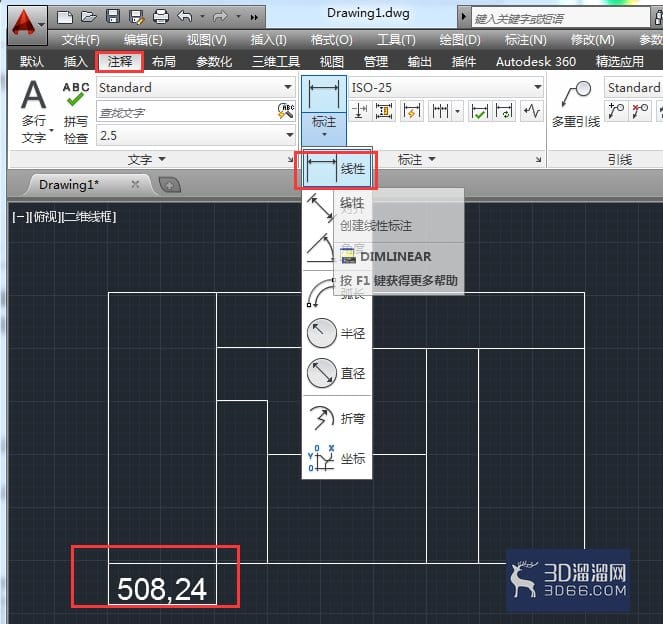This screenshot has height=624, width=663.
Task: Click the 多重引线 multileader tool
Action: 576,104
